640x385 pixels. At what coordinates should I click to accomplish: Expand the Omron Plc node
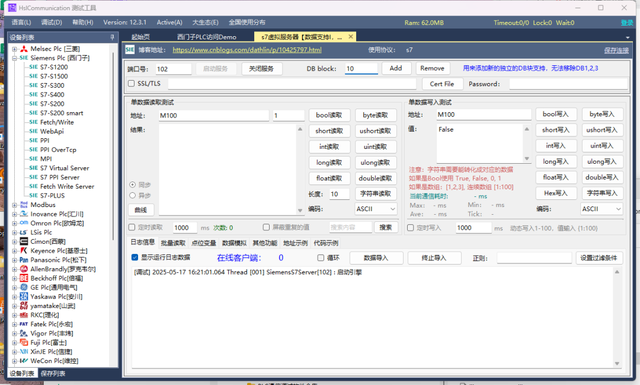14,223
